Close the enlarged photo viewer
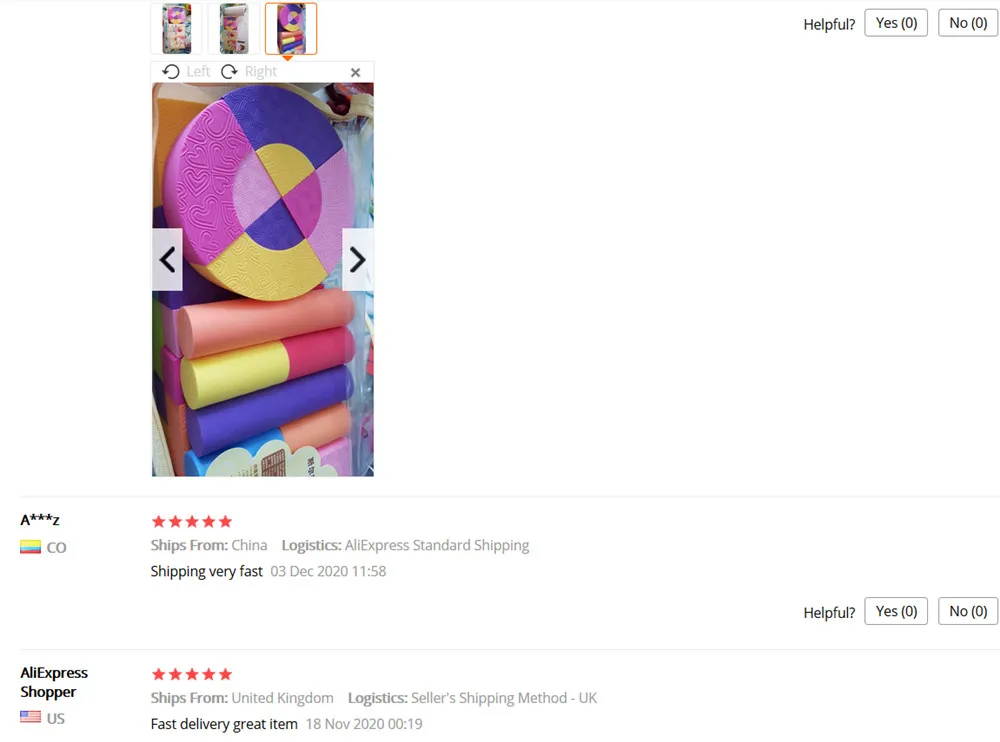1000x742 pixels. [x=355, y=73]
